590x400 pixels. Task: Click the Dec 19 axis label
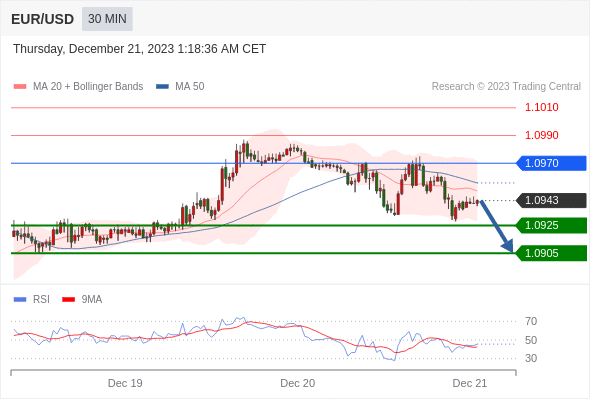click(125, 383)
